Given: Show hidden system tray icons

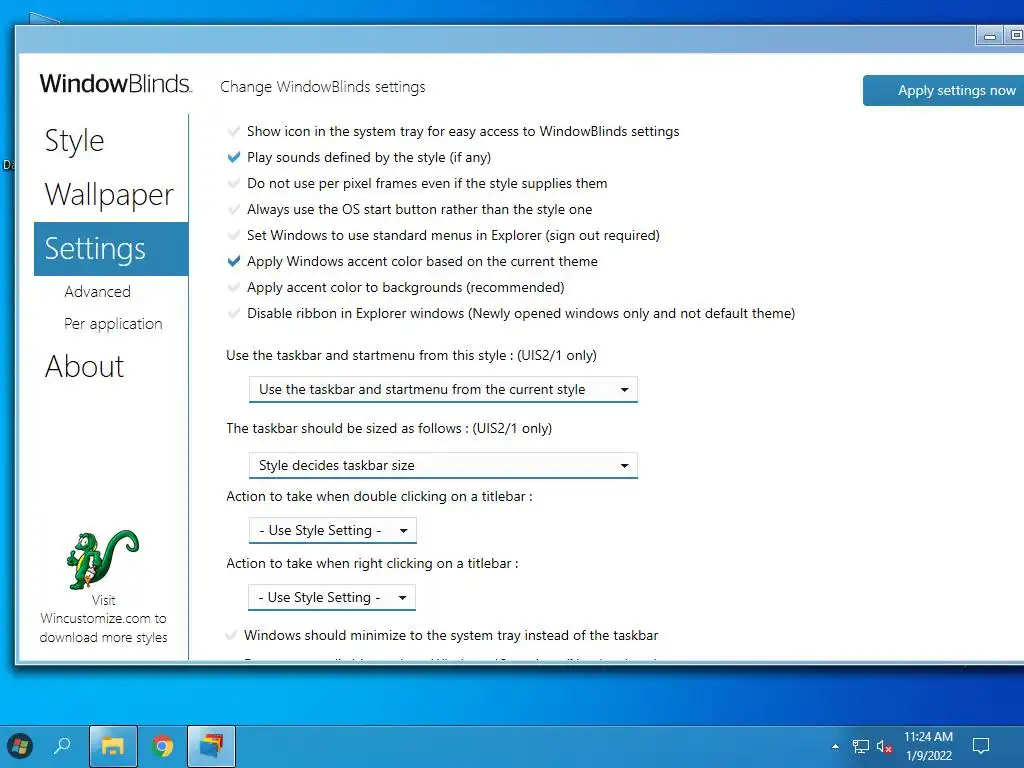Looking at the screenshot, I should 835,746.
